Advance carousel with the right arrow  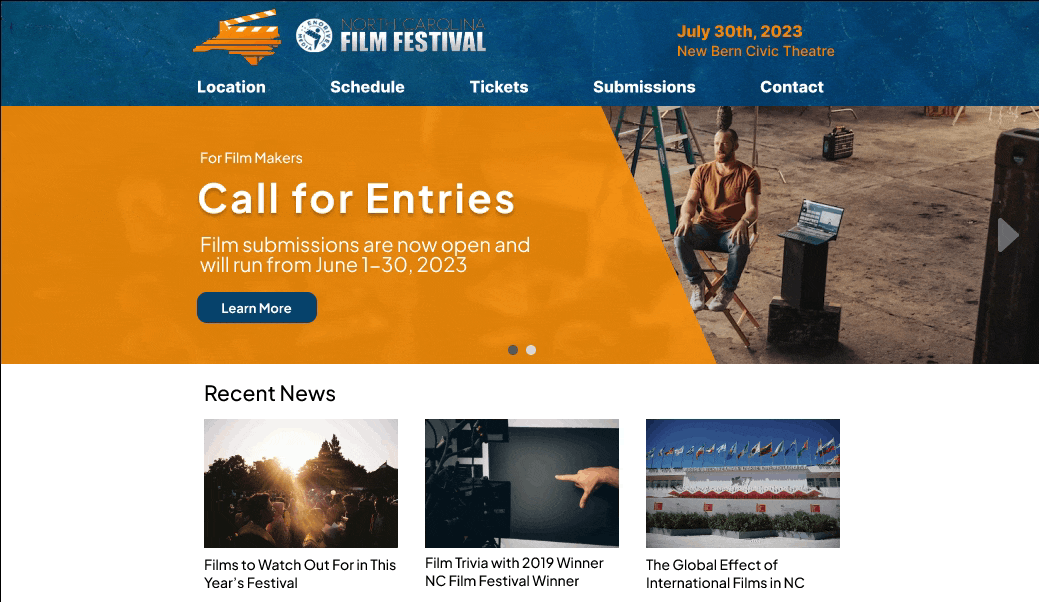tap(1007, 234)
